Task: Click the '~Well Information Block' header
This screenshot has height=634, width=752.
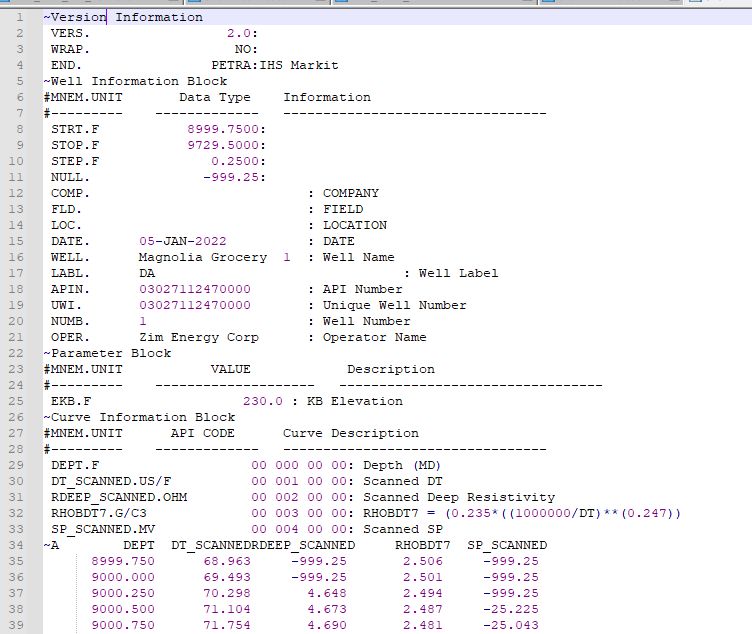Action: 135,81
